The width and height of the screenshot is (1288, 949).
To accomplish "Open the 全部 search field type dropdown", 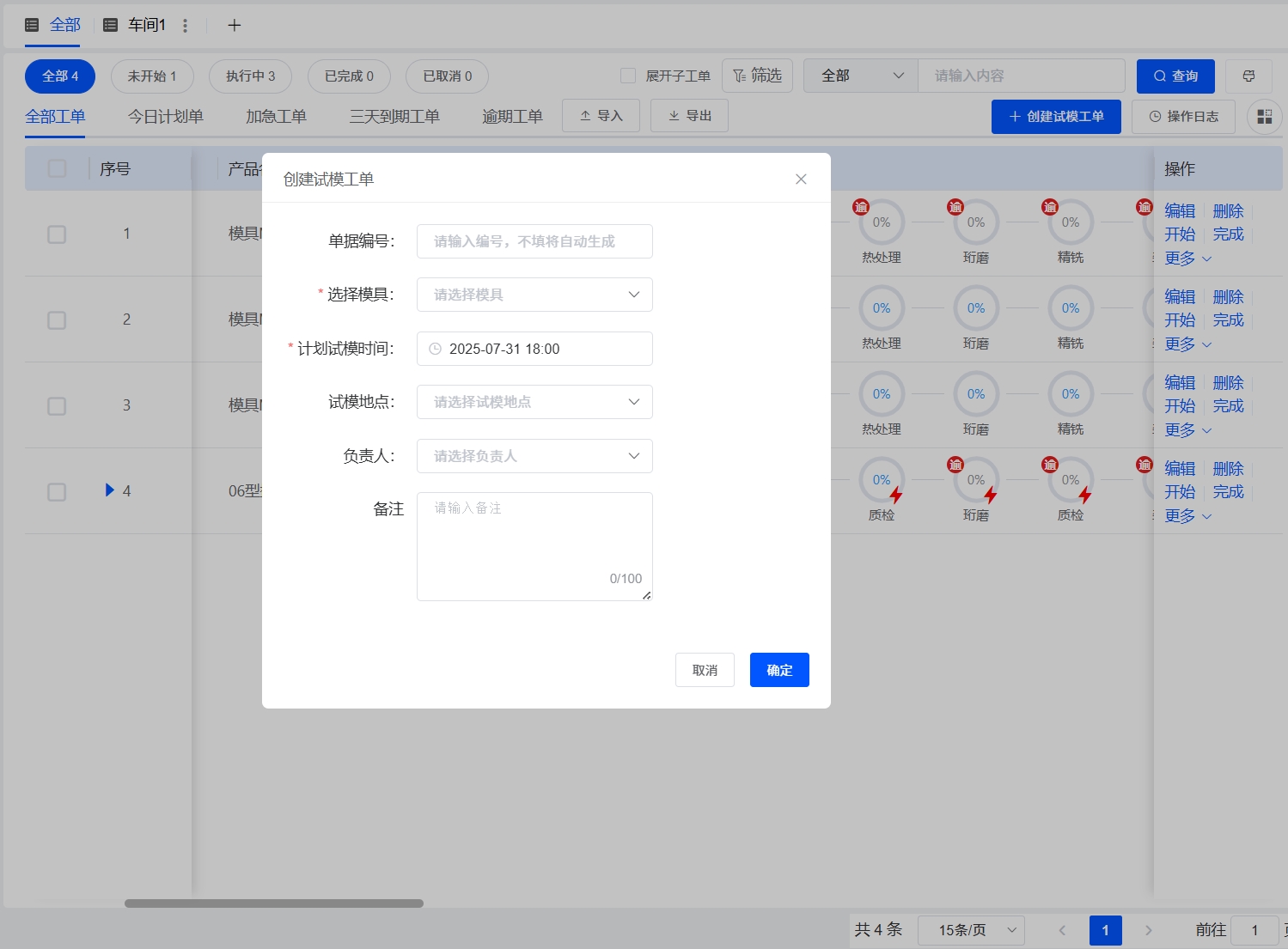I will click(x=861, y=76).
